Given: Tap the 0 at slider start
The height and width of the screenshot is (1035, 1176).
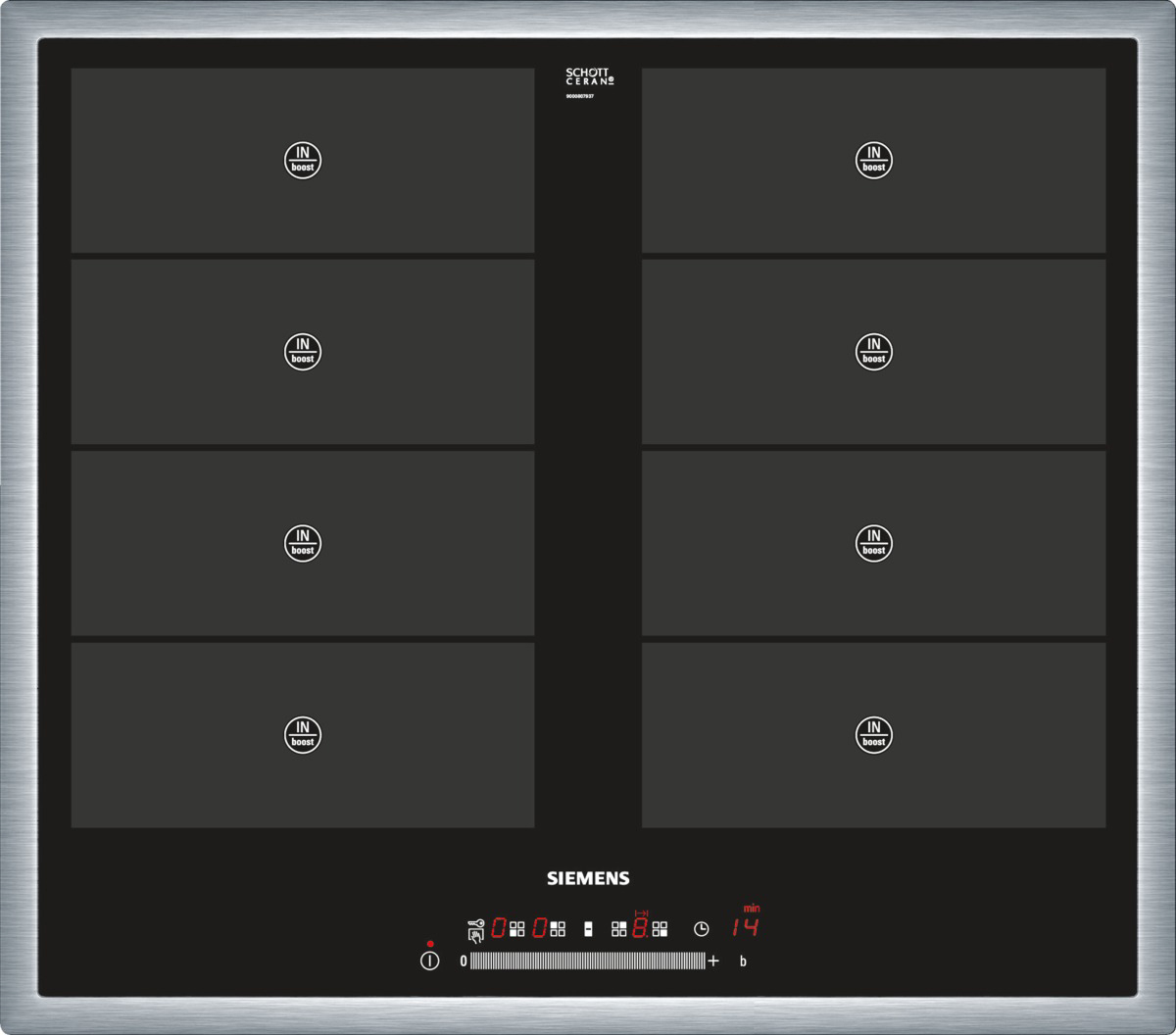Looking at the screenshot, I should pyautogui.click(x=464, y=961).
